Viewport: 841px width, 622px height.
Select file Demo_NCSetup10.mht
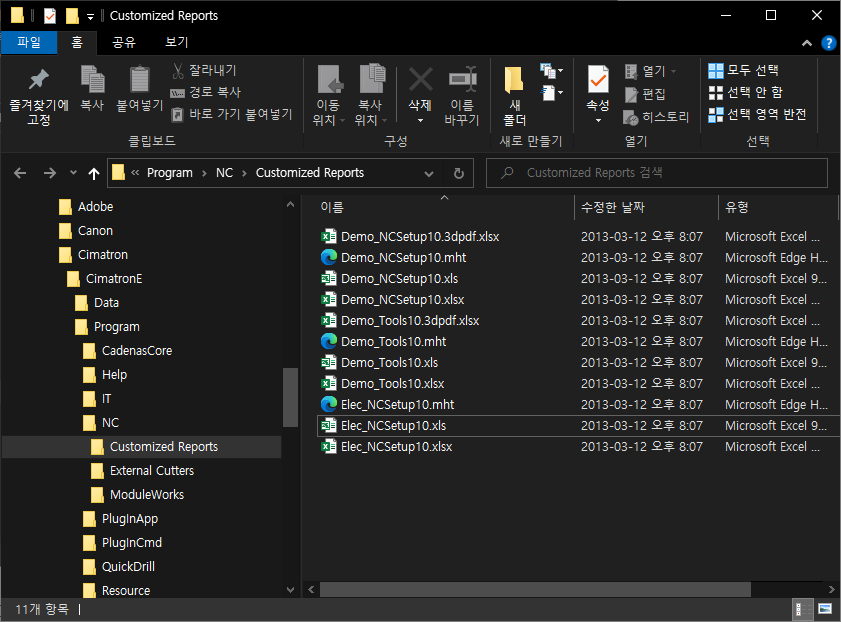403,258
